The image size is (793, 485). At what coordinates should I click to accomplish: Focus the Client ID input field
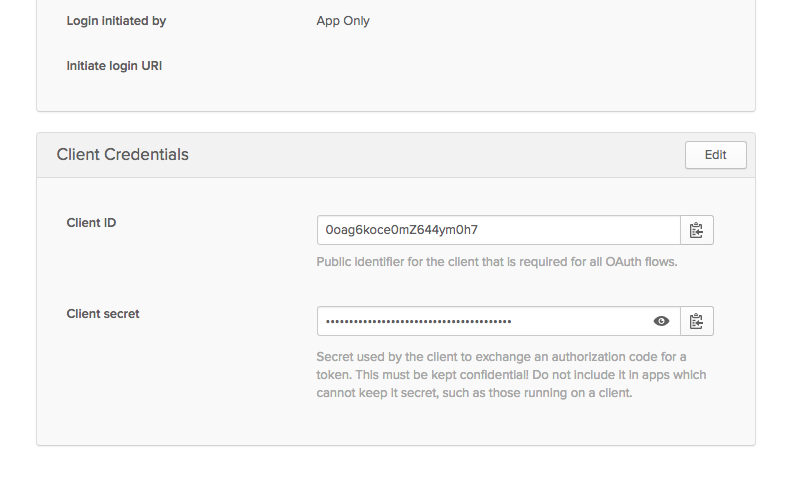(x=560, y=230)
